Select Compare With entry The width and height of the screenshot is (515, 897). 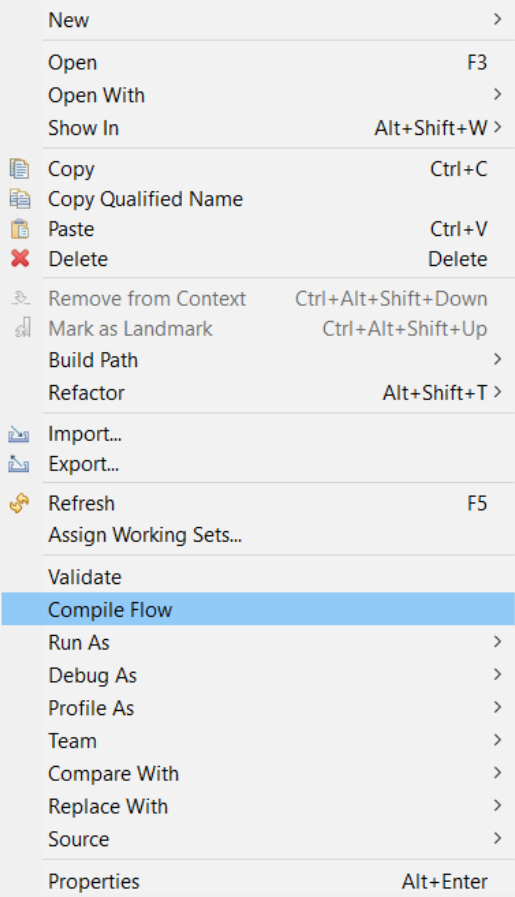258,773
